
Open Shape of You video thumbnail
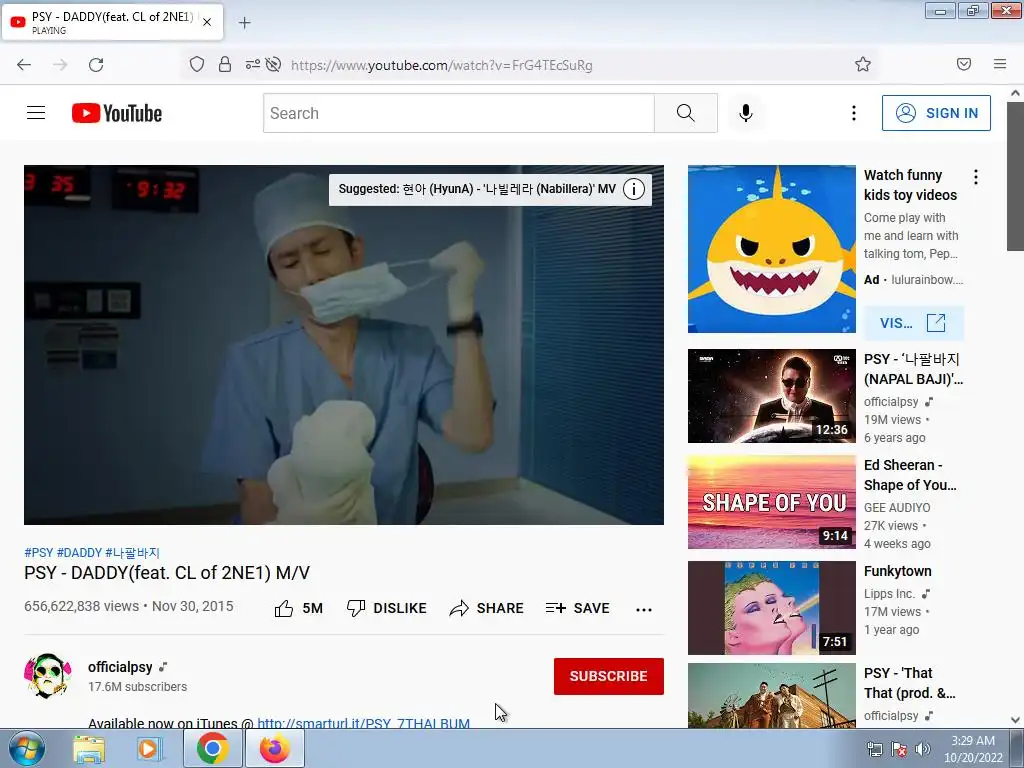tap(771, 502)
